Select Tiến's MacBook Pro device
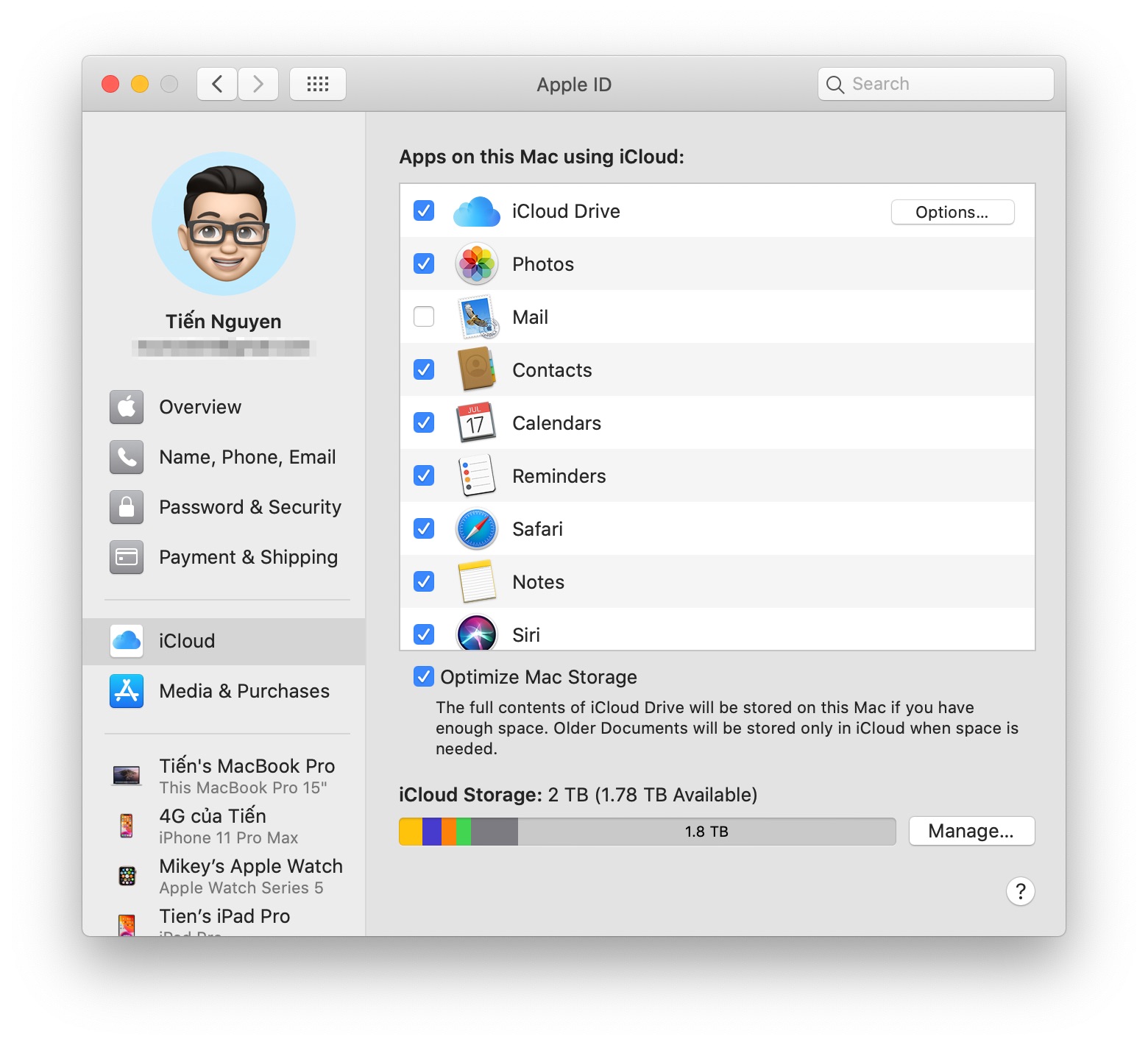This screenshot has height=1045, width=1148. click(x=224, y=776)
